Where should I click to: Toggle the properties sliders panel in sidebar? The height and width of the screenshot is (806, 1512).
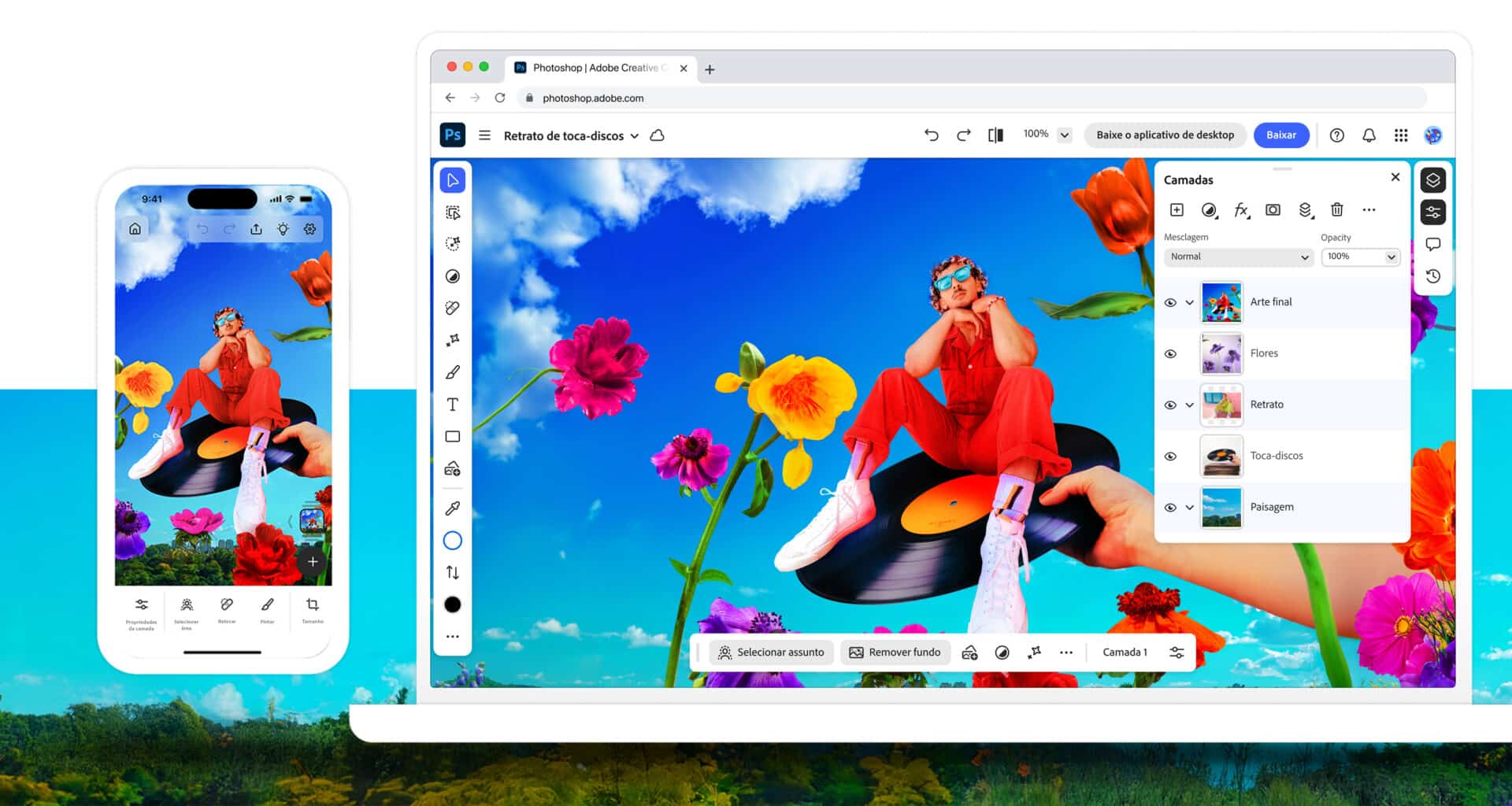tap(1432, 212)
